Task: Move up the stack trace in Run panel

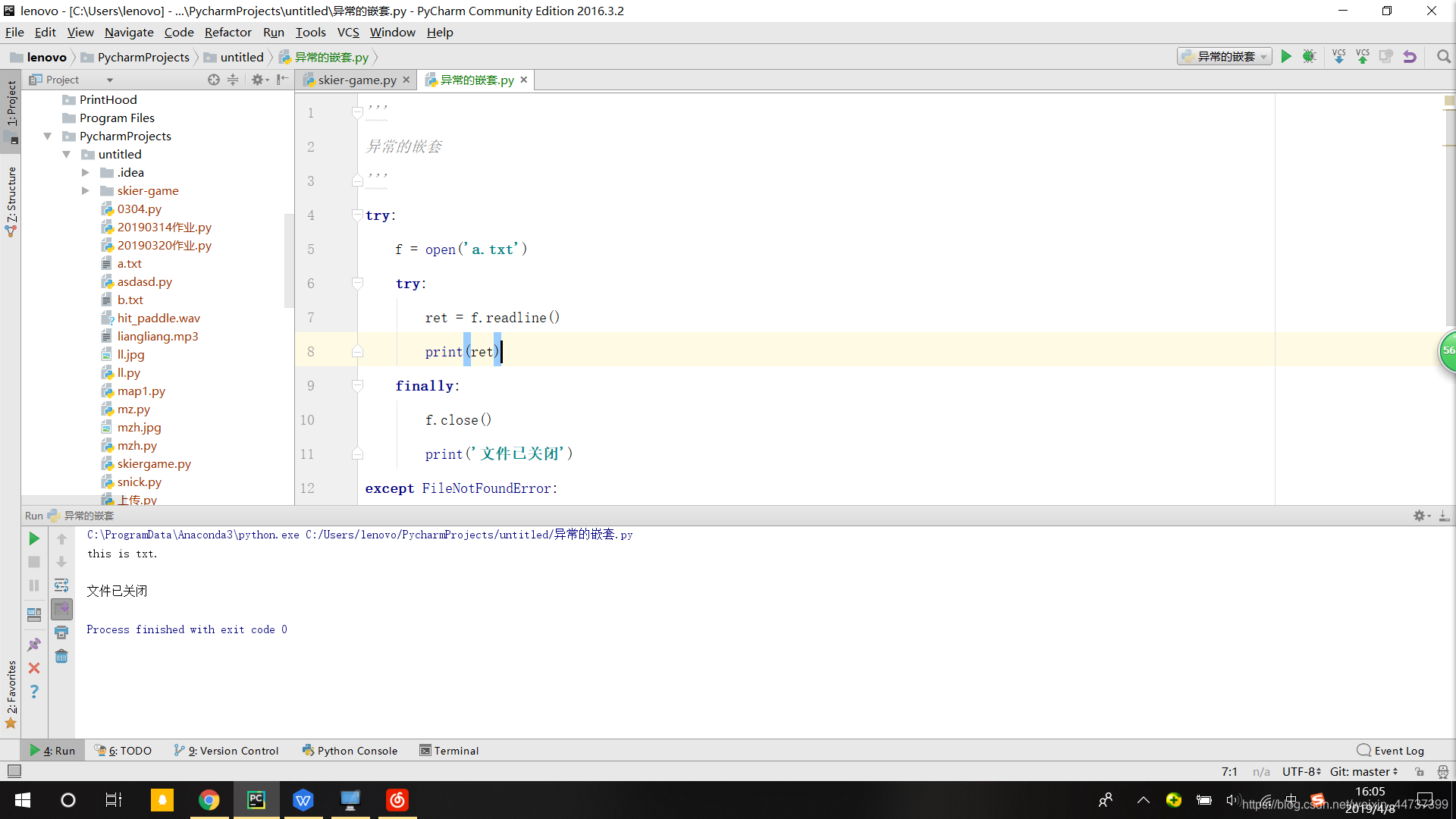Action: [61, 538]
